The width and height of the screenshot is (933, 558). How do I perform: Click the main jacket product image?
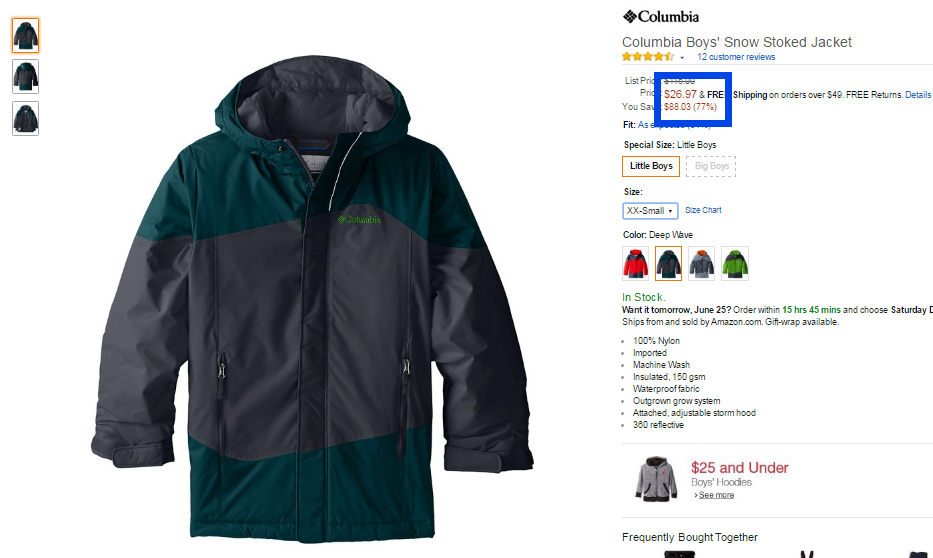(x=312, y=297)
